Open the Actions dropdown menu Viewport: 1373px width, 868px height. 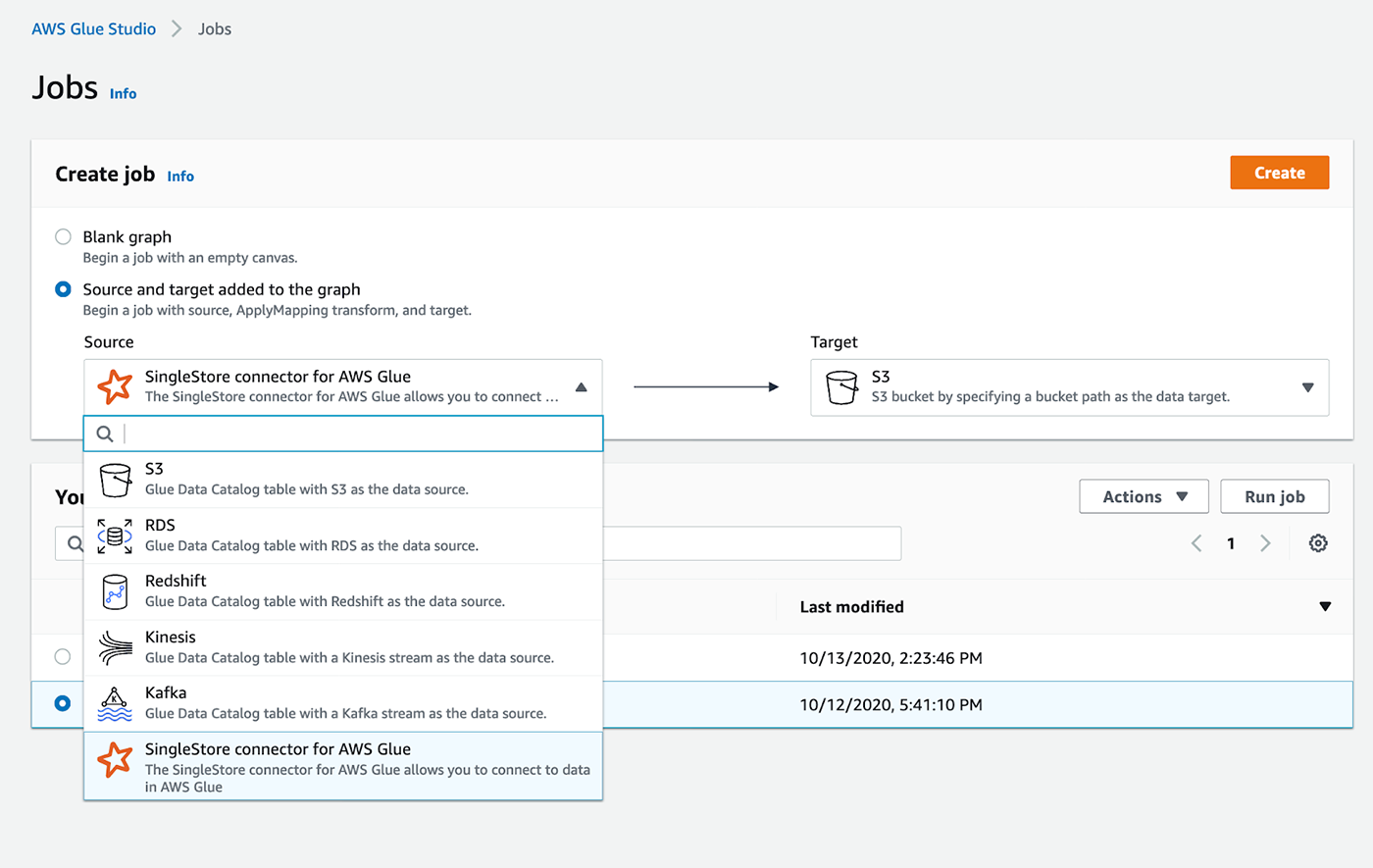pyautogui.click(x=1144, y=496)
